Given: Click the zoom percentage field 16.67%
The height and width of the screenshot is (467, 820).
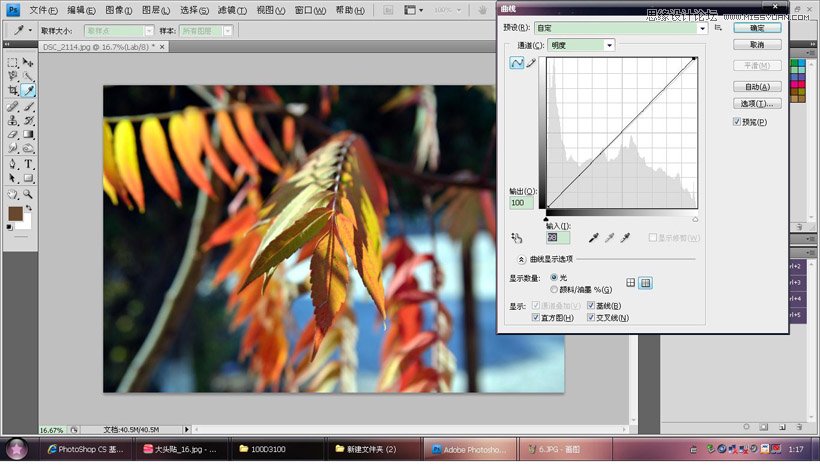Looking at the screenshot, I should pos(52,430).
